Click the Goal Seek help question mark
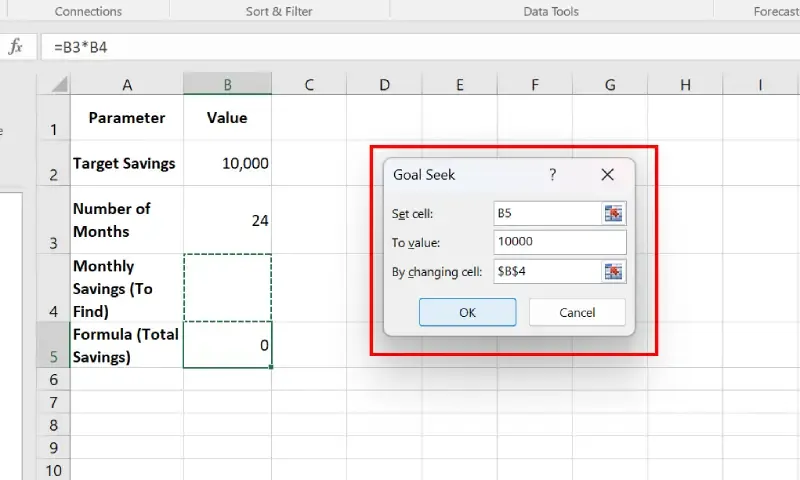The image size is (800, 480). [553, 175]
